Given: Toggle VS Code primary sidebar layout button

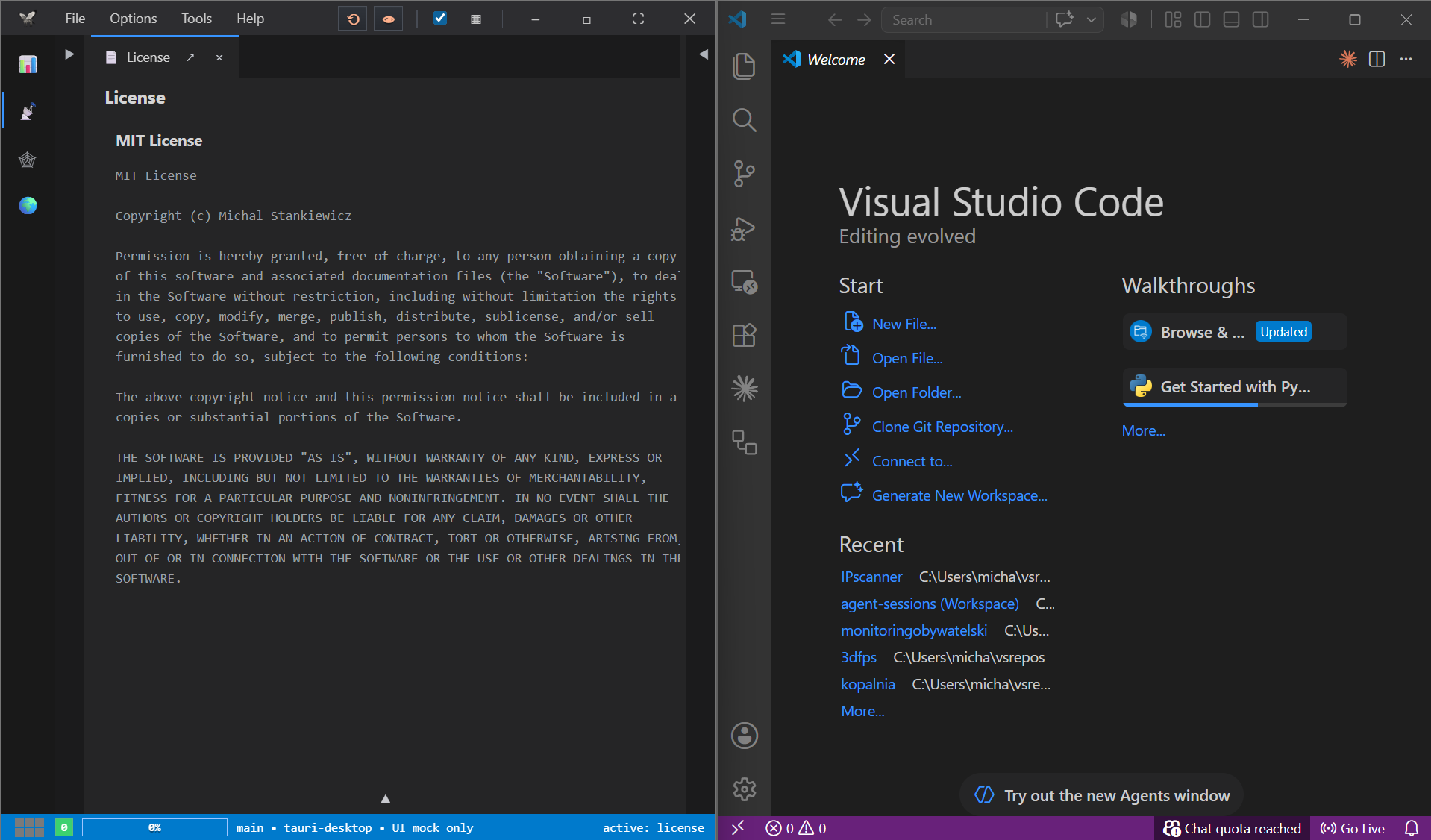Looking at the screenshot, I should point(1202,19).
